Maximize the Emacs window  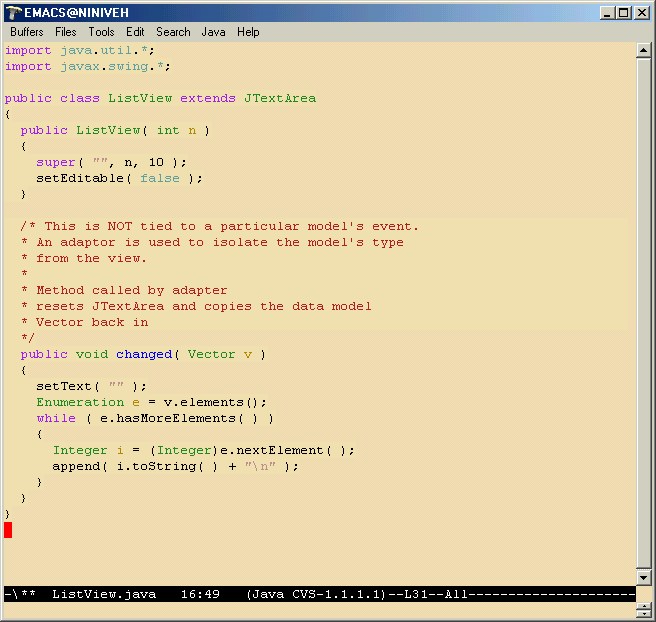pyautogui.click(x=624, y=13)
